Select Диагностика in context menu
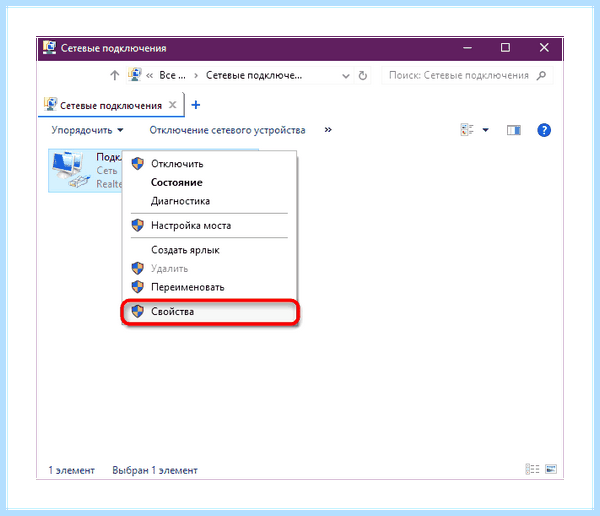The image size is (600, 516). tap(209, 201)
